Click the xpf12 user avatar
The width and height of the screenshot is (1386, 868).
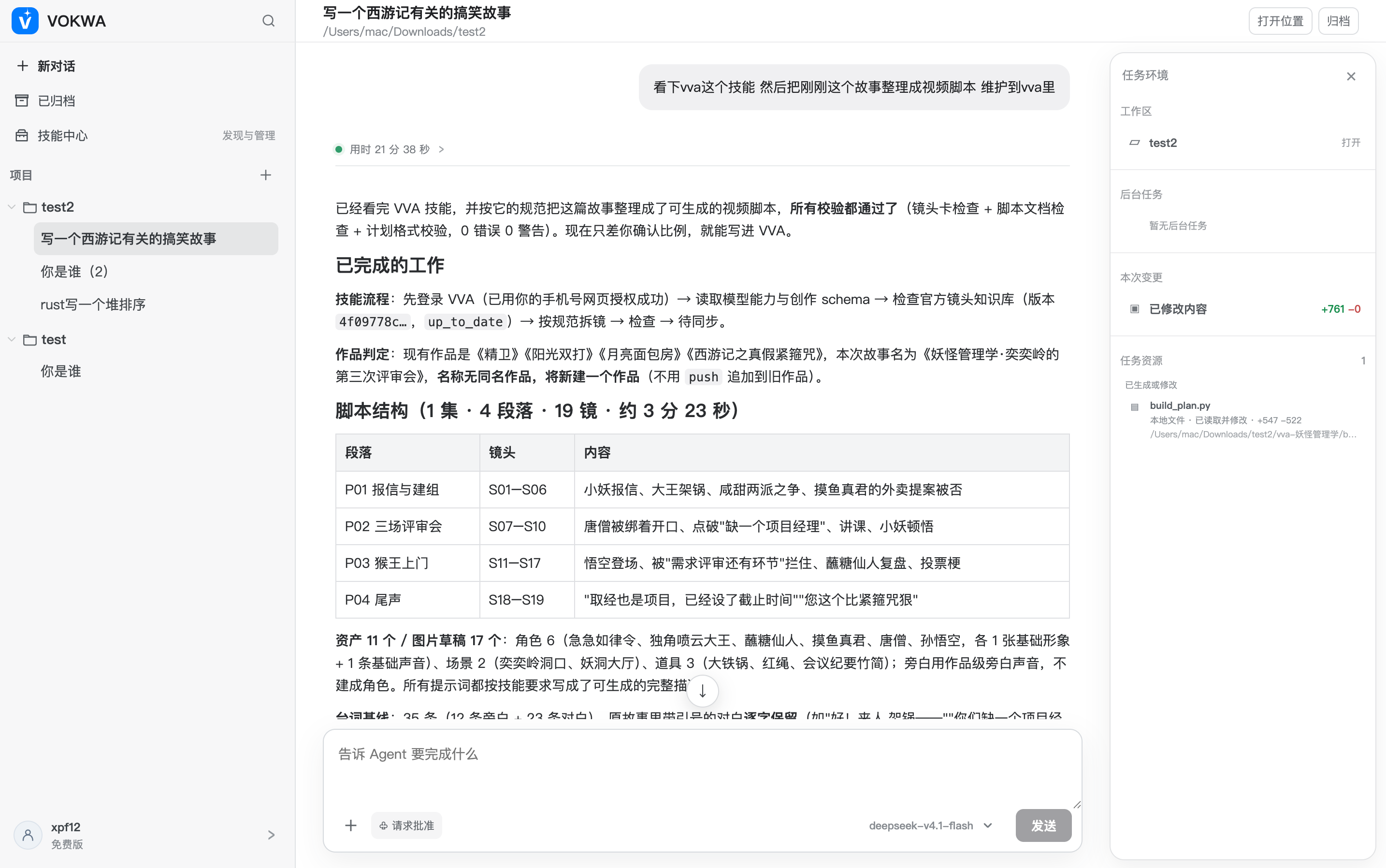tap(28, 835)
